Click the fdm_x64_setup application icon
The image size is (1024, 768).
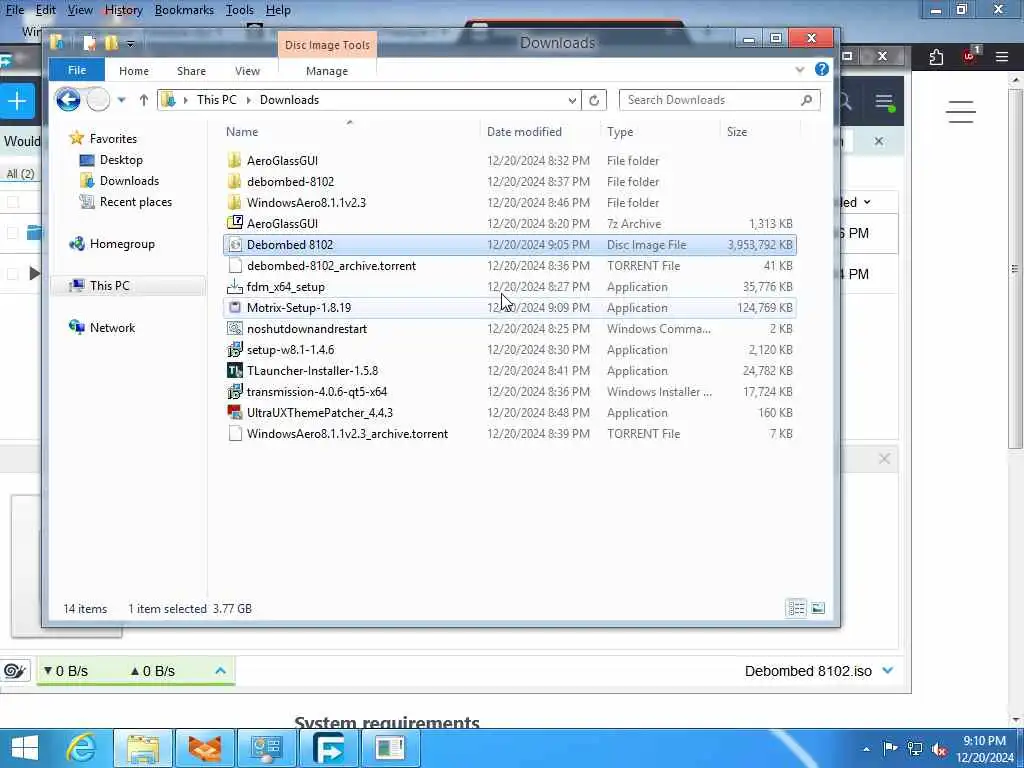[x=235, y=287]
